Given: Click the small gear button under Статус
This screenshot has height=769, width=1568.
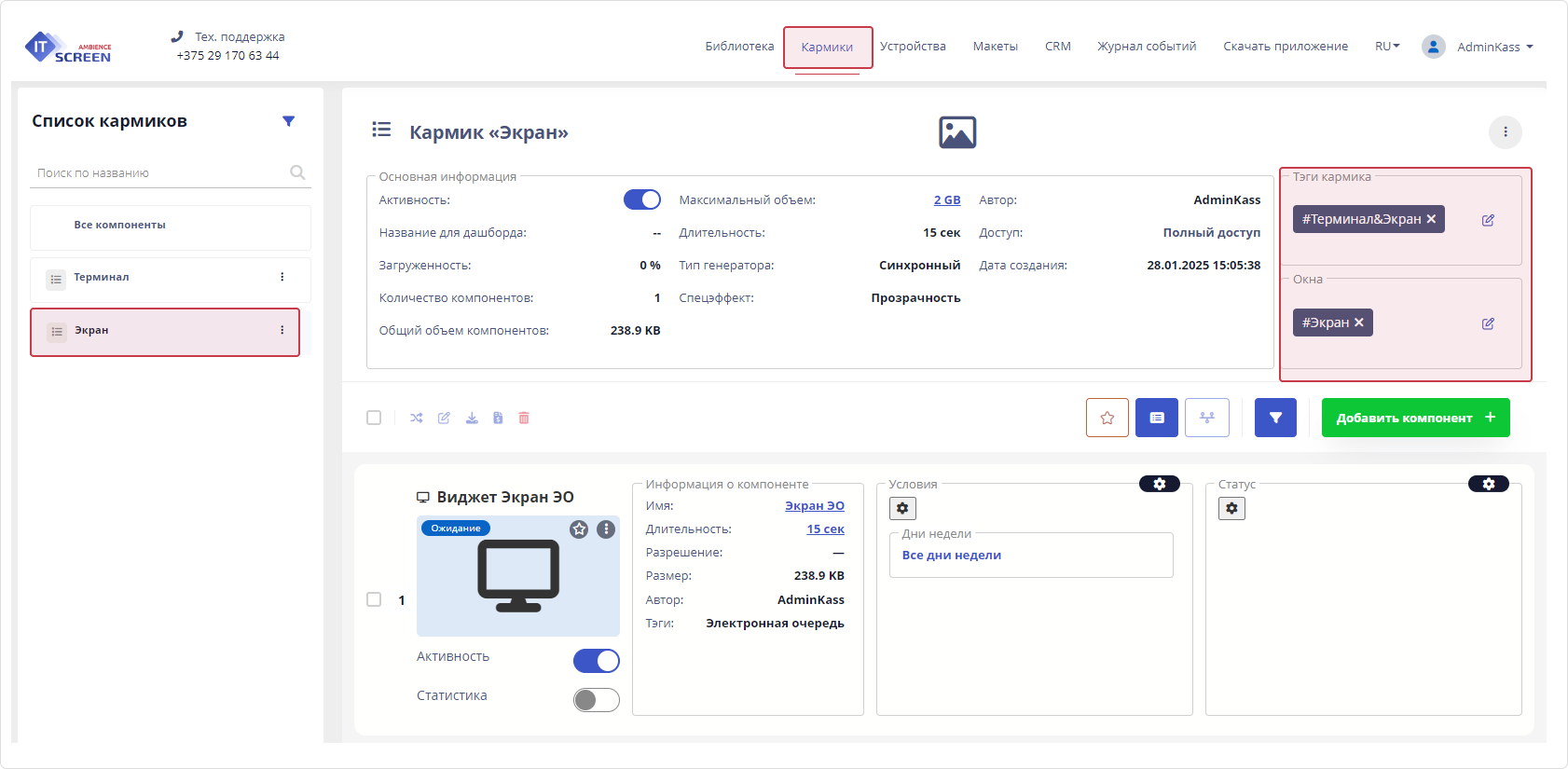Looking at the screenshot, I should point(1231,508).
